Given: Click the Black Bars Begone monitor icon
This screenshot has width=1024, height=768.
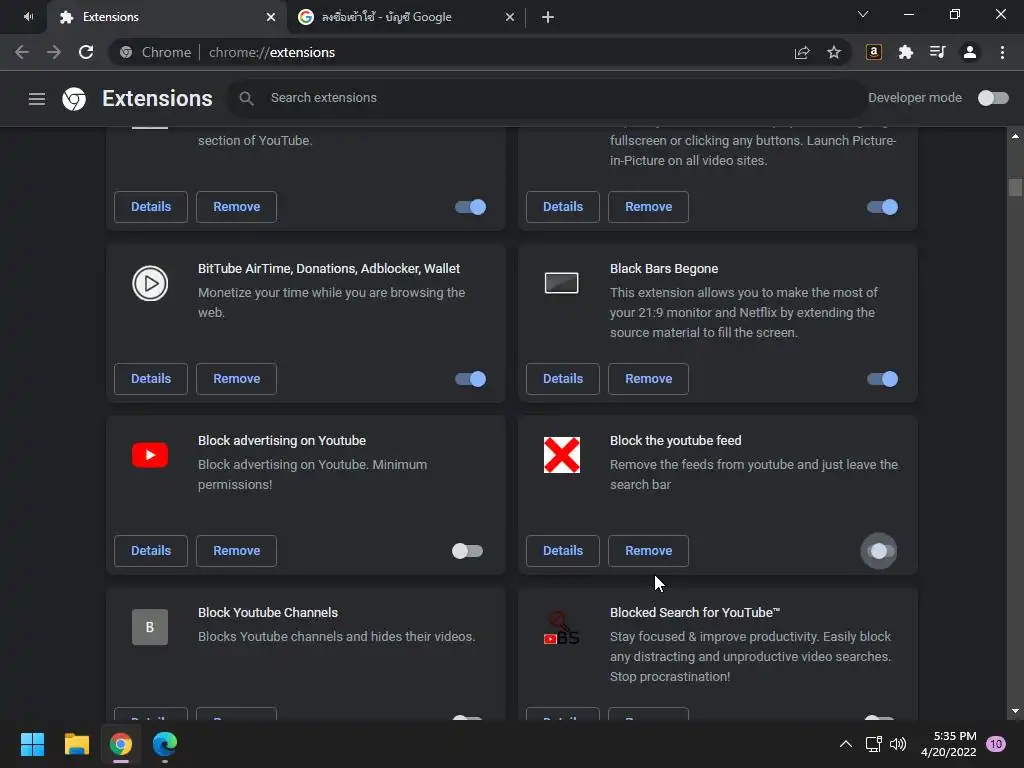Looking at the screenshot, I should click(562, 283).
